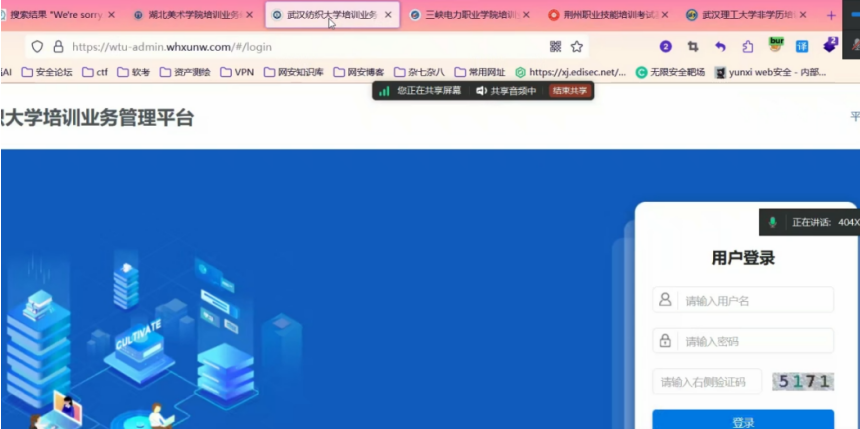This screenshot has height=429, width=860.
Task: Click the blue translate extension icon
Action: coord(802,47)
